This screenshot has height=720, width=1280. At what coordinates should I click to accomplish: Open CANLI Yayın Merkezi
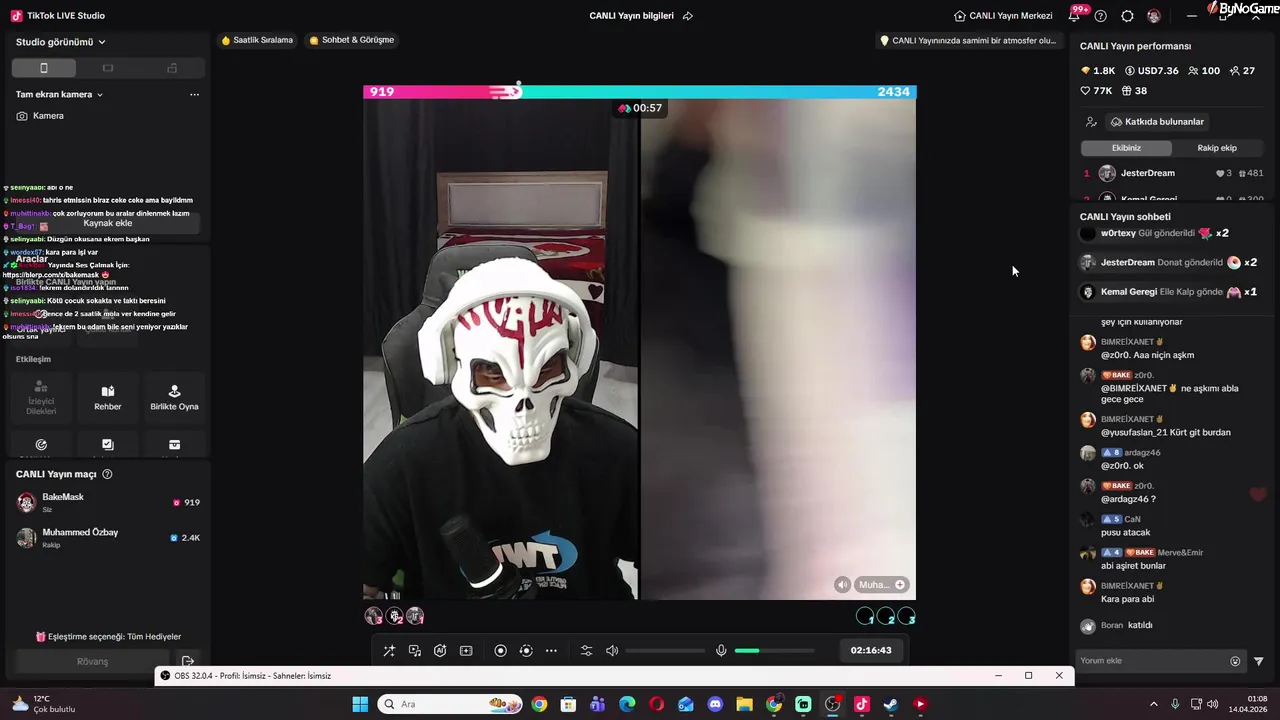[x=1003, y=16]
